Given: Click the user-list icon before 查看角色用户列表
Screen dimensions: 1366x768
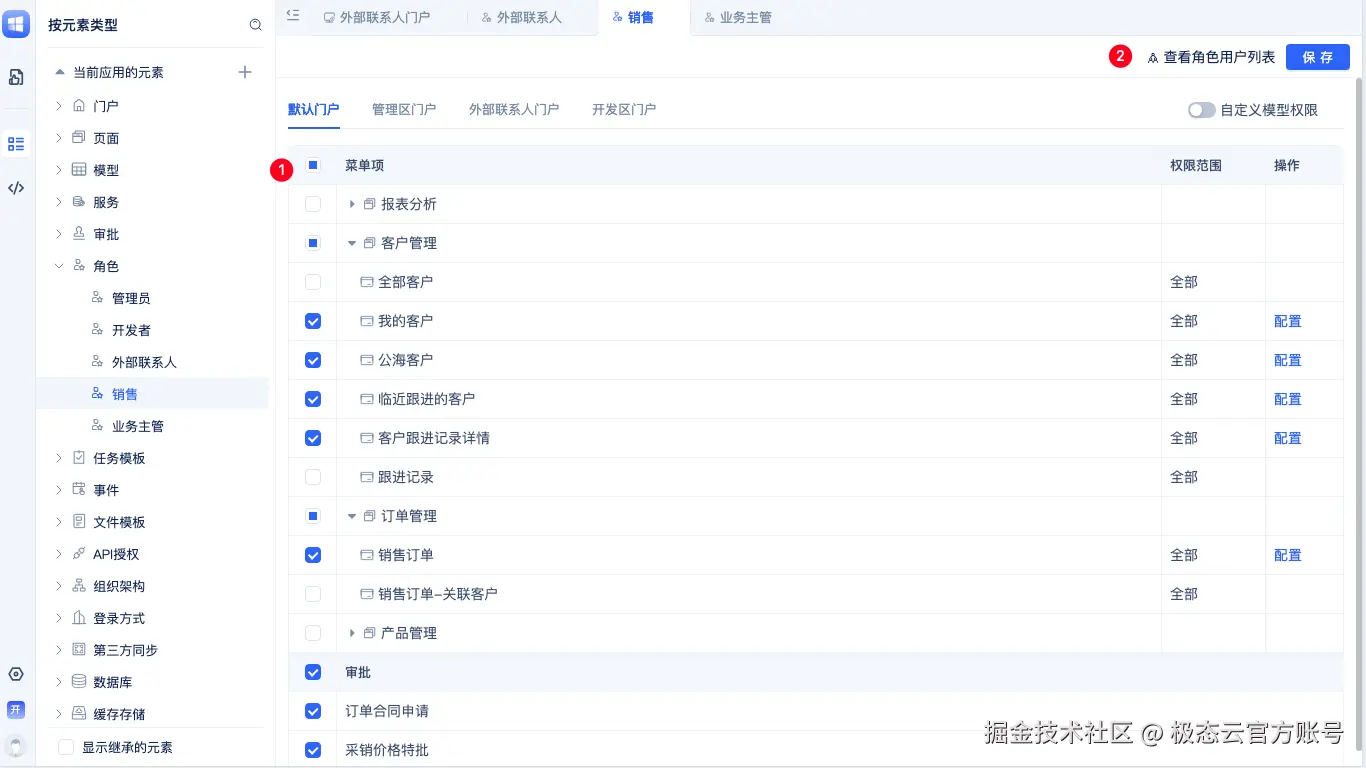Looking at the screenshot, I should tap(1153, 58).
